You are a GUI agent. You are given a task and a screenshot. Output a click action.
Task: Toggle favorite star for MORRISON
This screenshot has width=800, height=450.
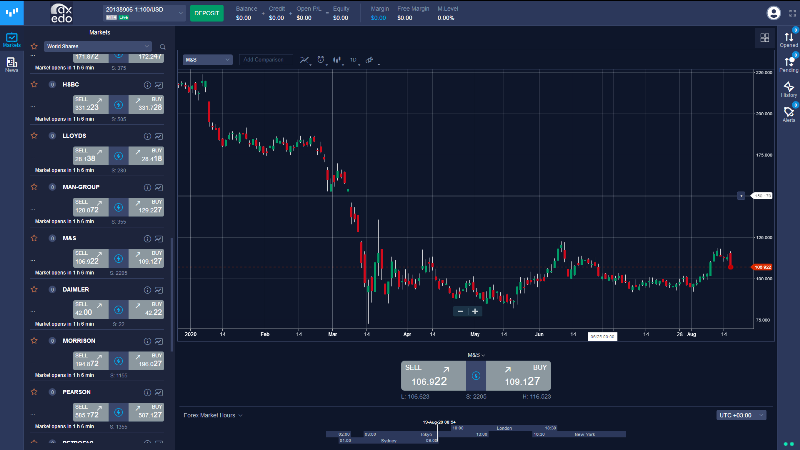[34, 341]
